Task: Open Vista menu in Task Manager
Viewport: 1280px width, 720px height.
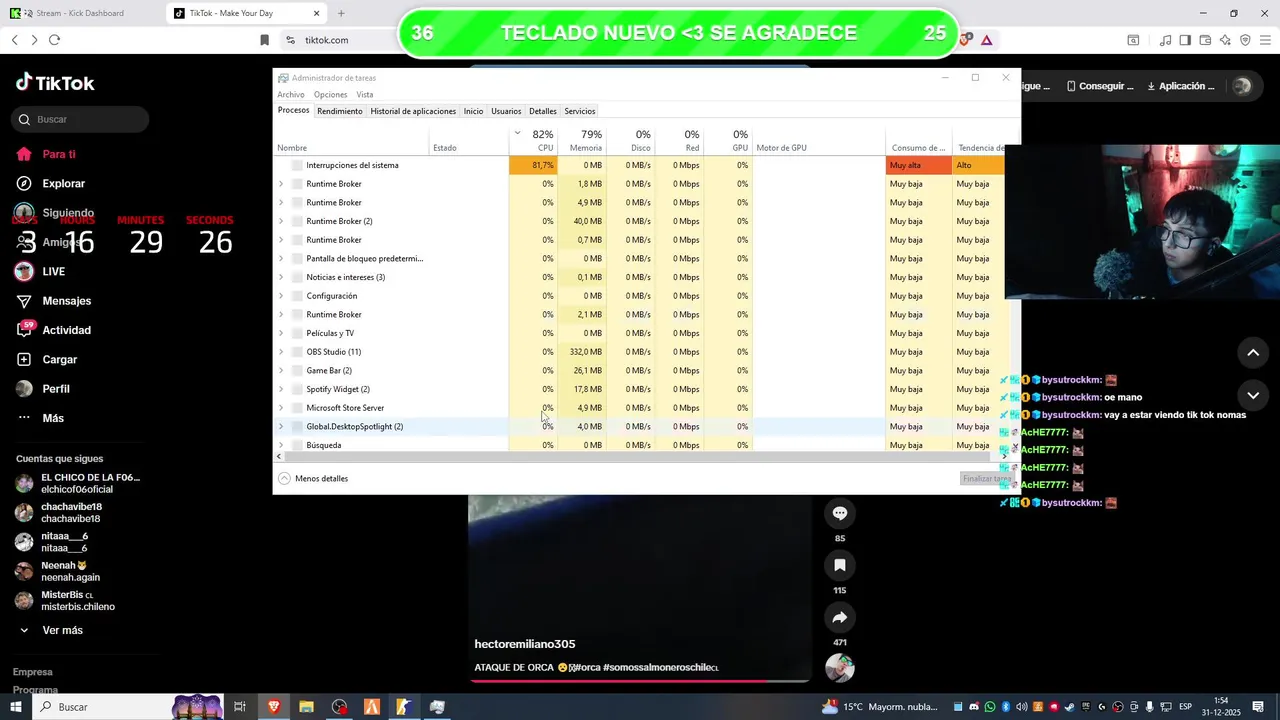Action: click(x=365, y=95)
